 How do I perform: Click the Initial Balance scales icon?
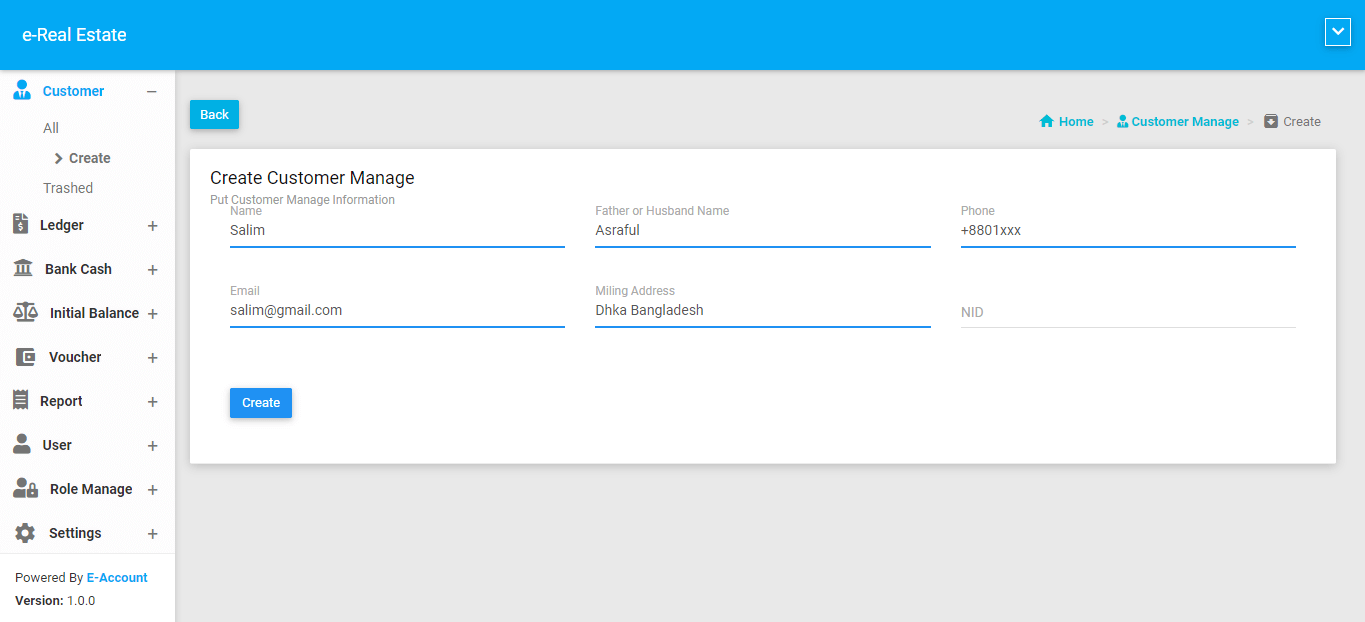pyautogui.click(x=25, y=313)
